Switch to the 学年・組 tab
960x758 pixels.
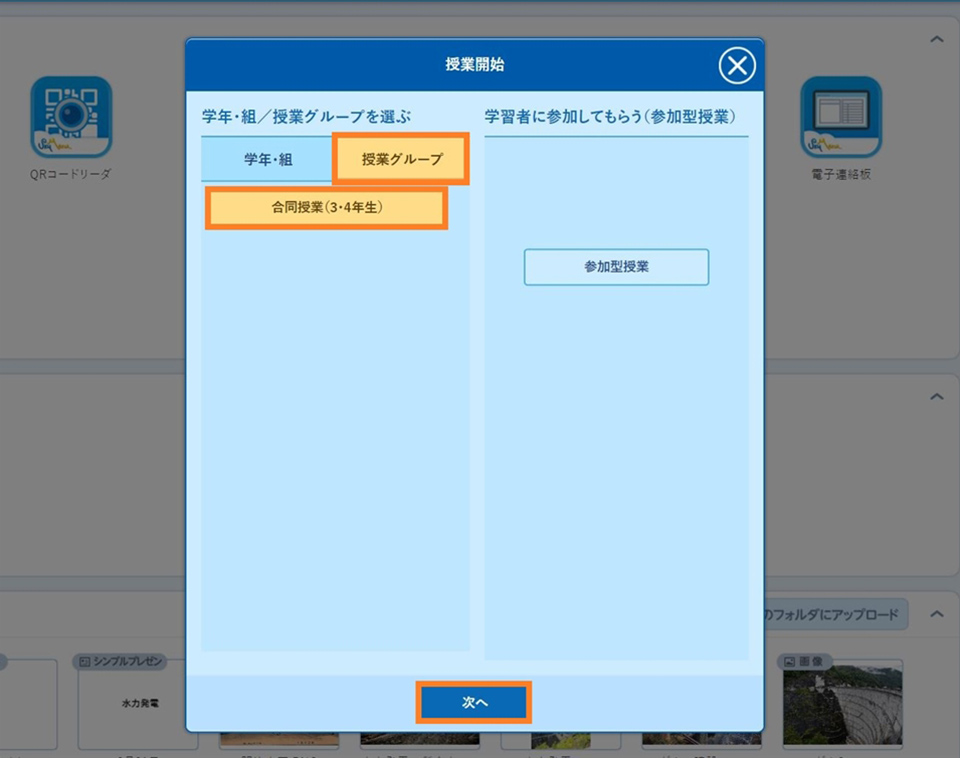coord(267,159)
